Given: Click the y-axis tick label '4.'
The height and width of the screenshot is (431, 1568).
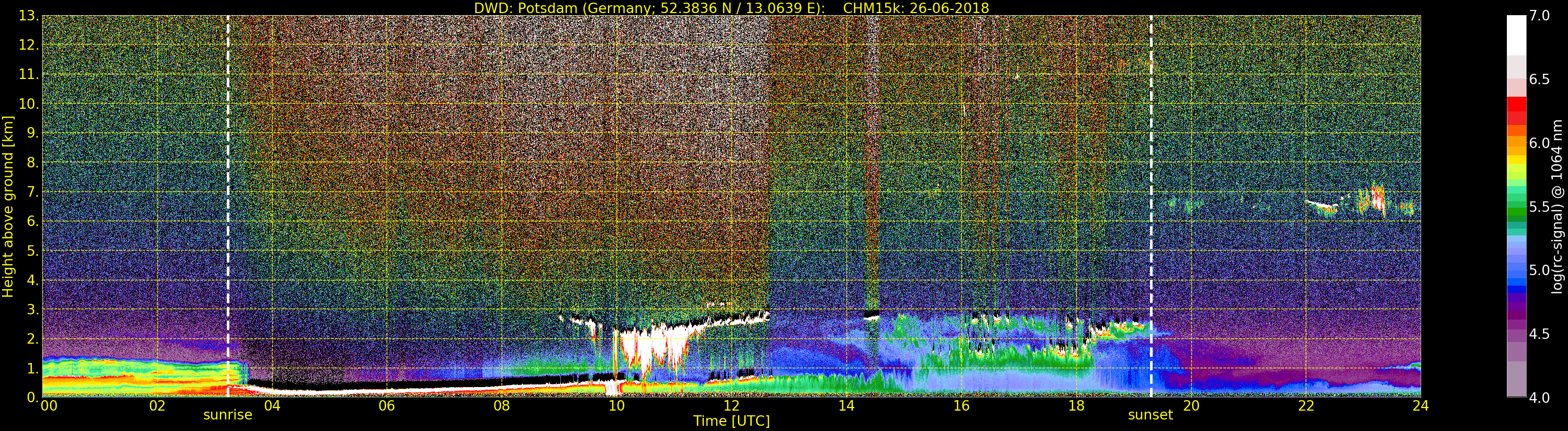Looking at the screenshot, I should (x=33, y=280).
